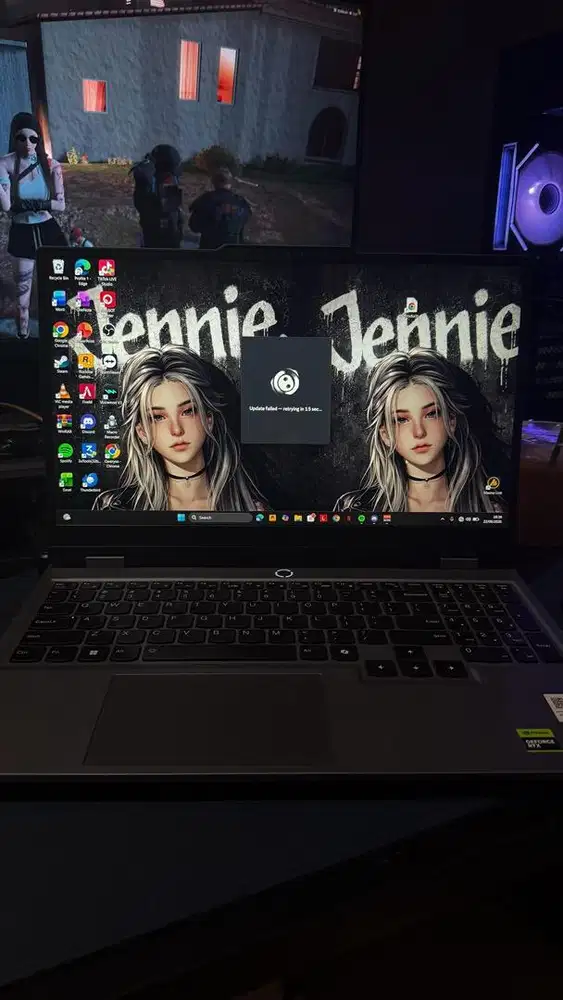Viewport: 563px width, 1000px height.
Task: Click the Windows Start button
Action: [181, 517]
